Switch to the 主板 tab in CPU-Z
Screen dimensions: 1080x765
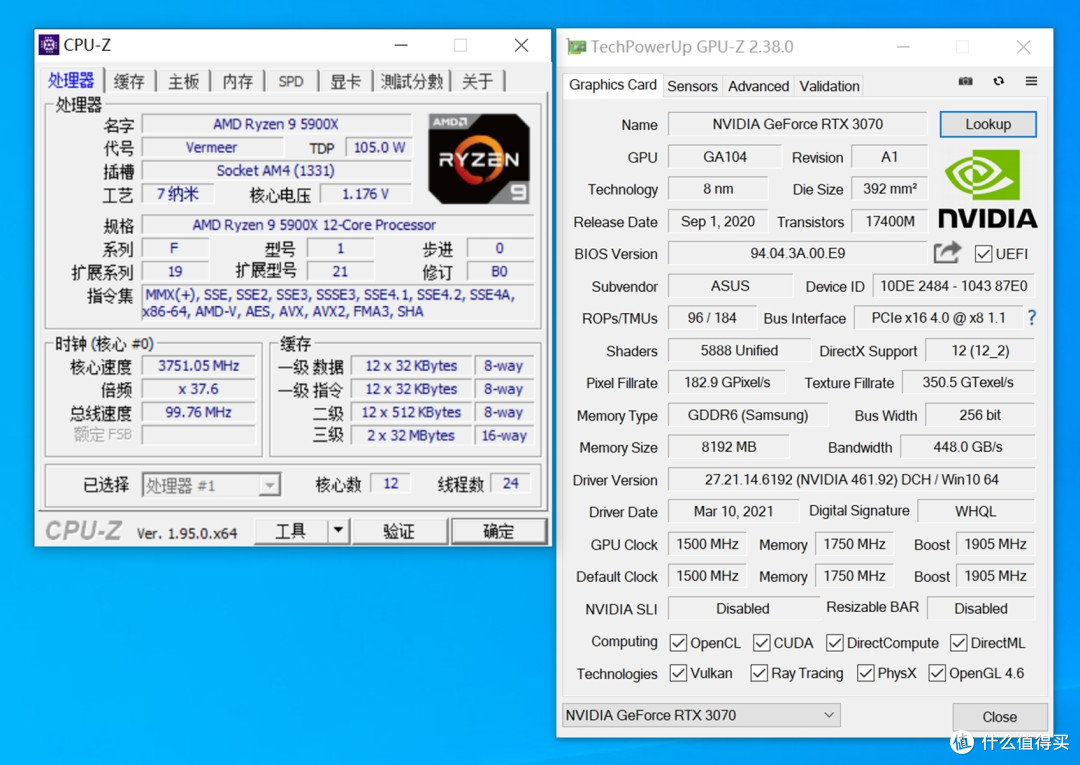pyautogui.click(x=183, y=81)
